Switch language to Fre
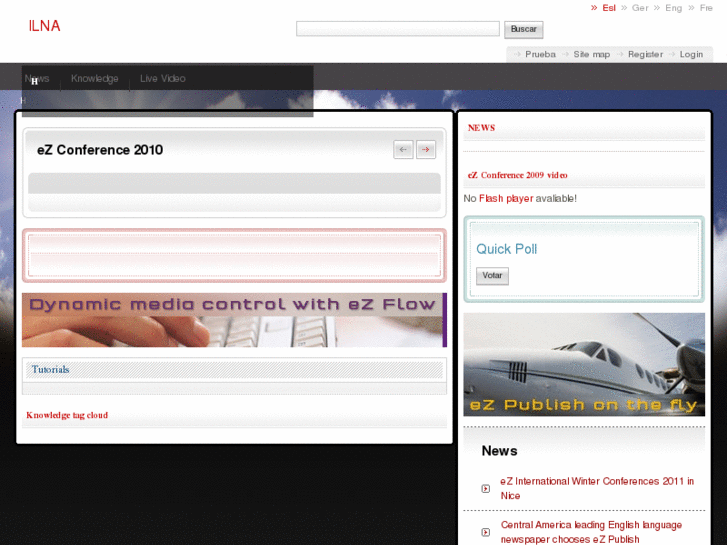The image size is (727, 545). 706,8
